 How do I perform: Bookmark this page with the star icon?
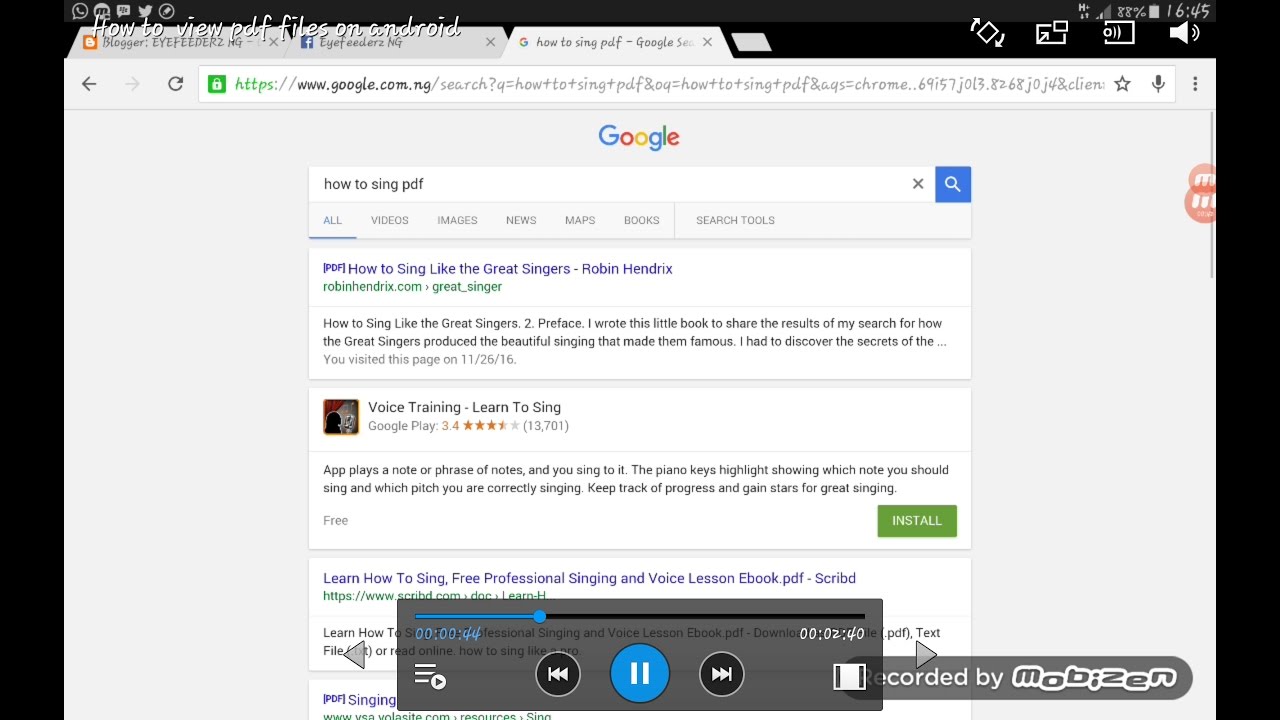[1122, 84]
